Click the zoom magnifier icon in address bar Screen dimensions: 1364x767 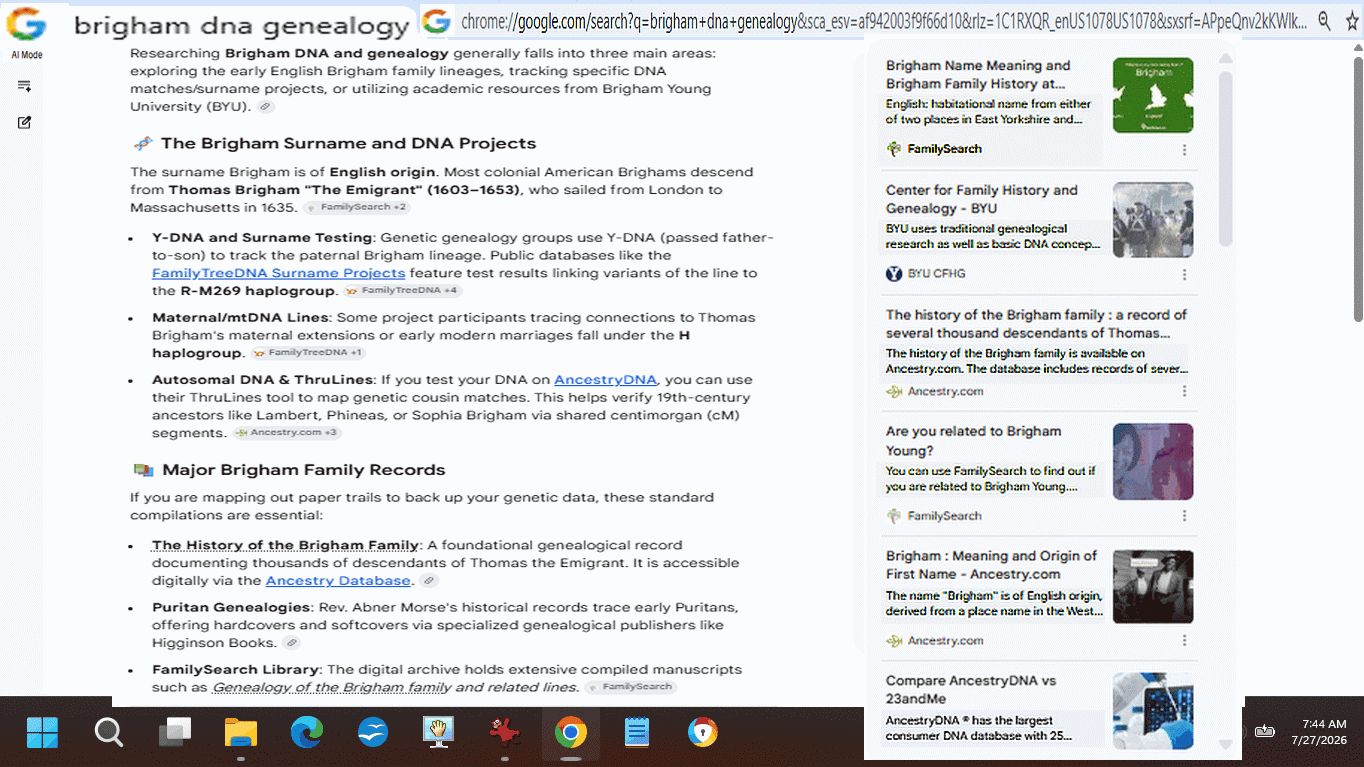(1324, 21)
